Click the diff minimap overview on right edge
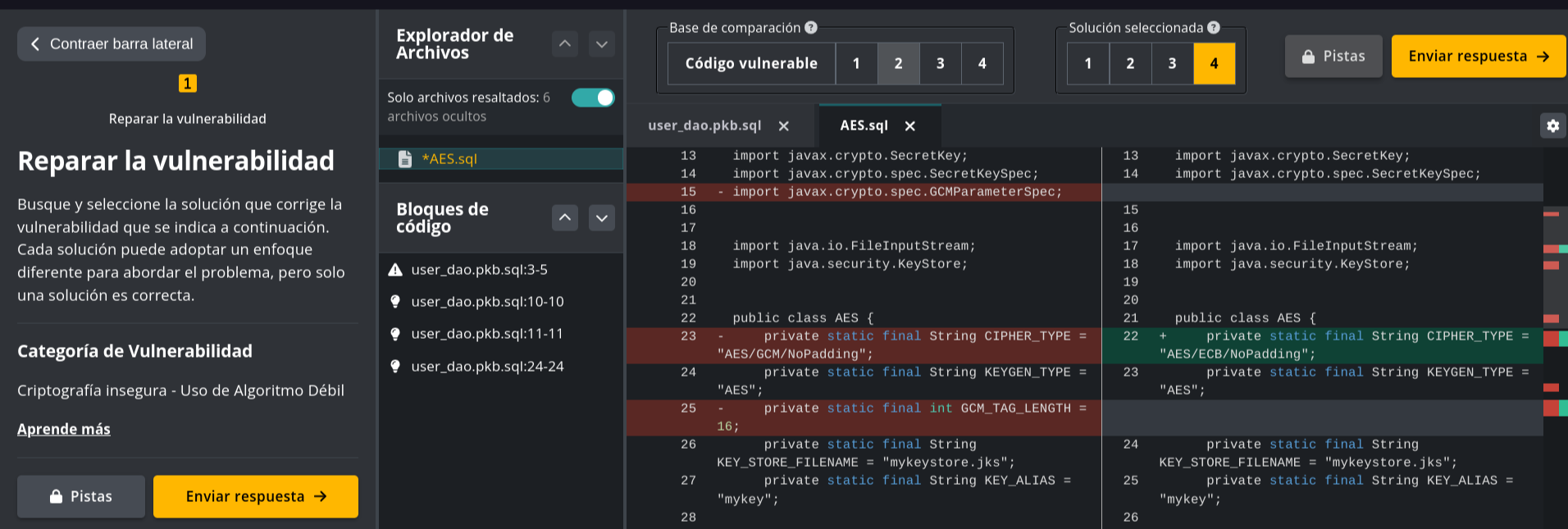The width and height of the screenshot is (1568, 529). 1555,338
